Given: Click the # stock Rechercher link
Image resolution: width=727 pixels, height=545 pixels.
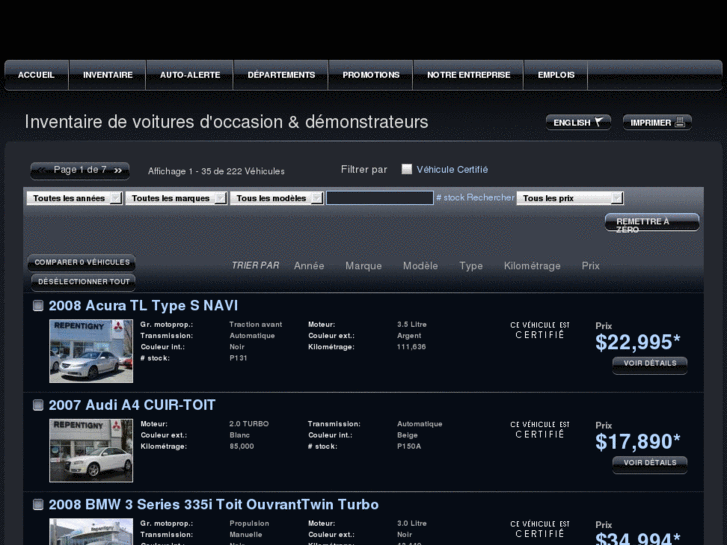Looking at the screenshot, I should coord(475,198).
